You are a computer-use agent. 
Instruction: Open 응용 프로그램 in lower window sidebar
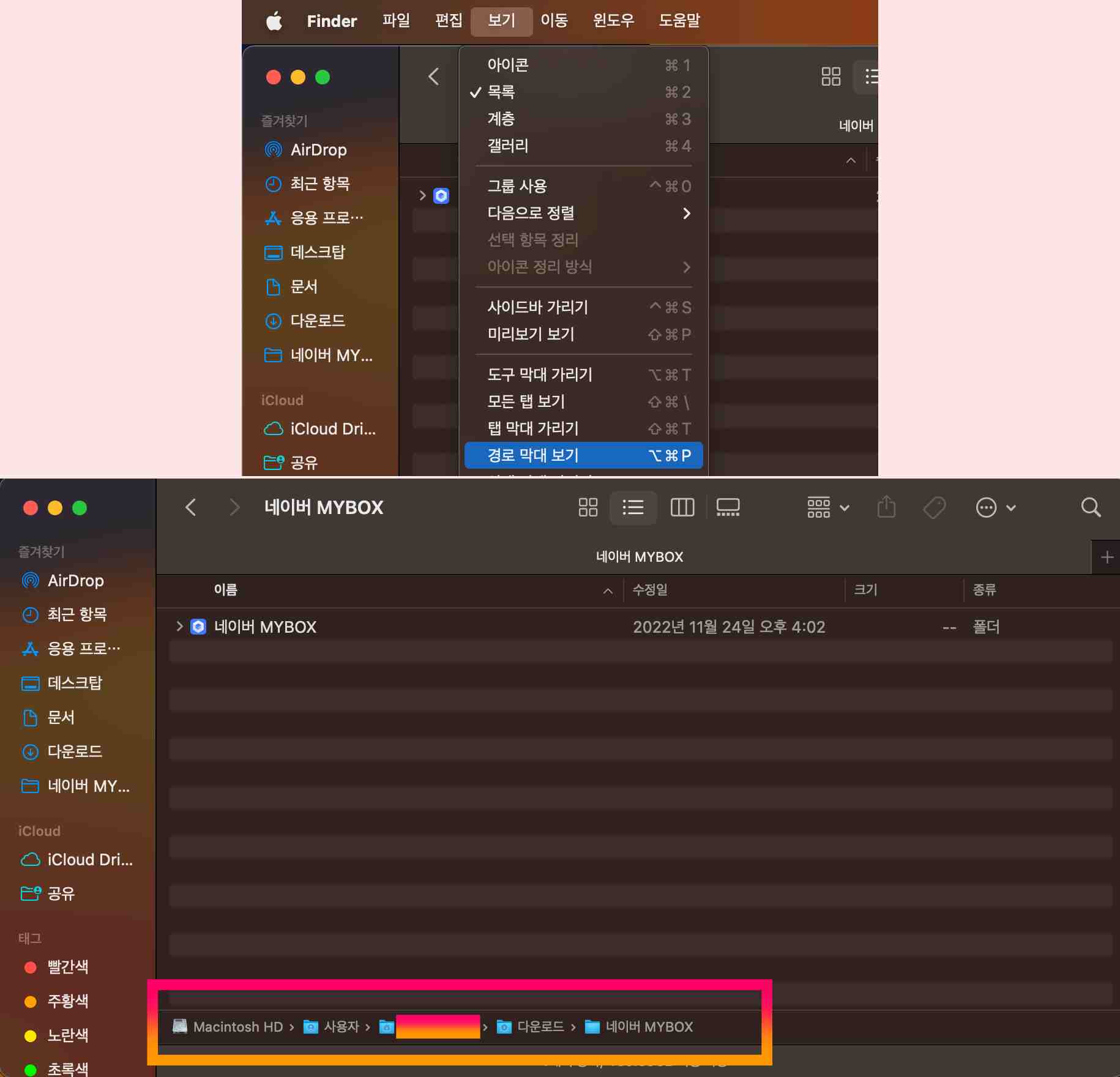coord(70,649)
